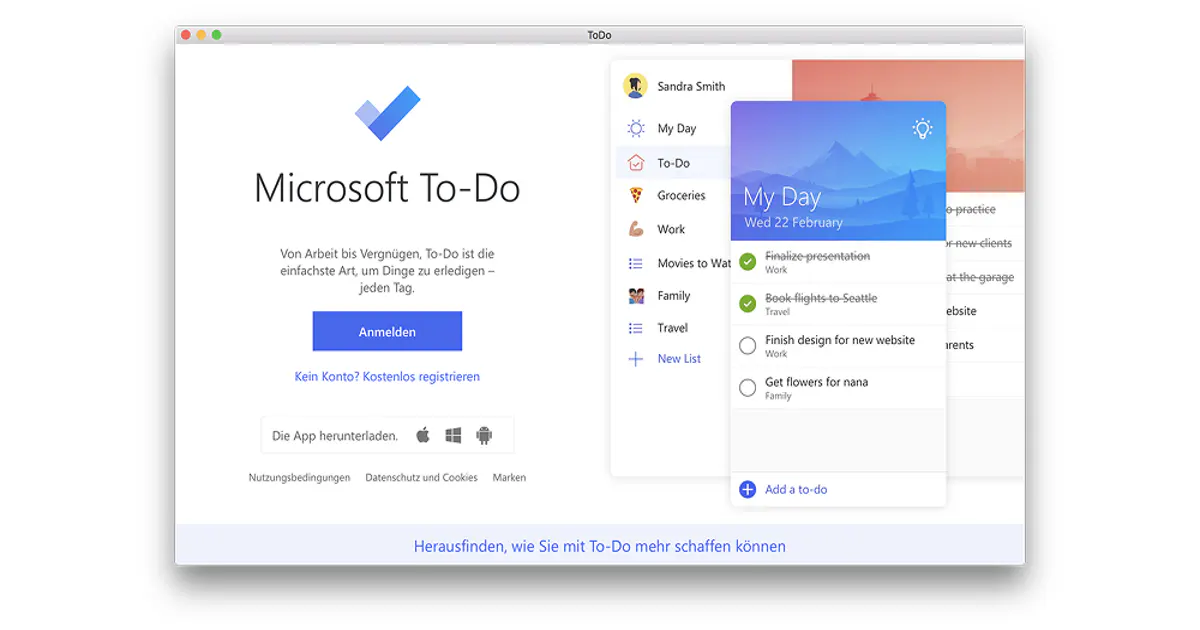Check off Get flowers for nana

pyautogui.click(x=747, y=388)
